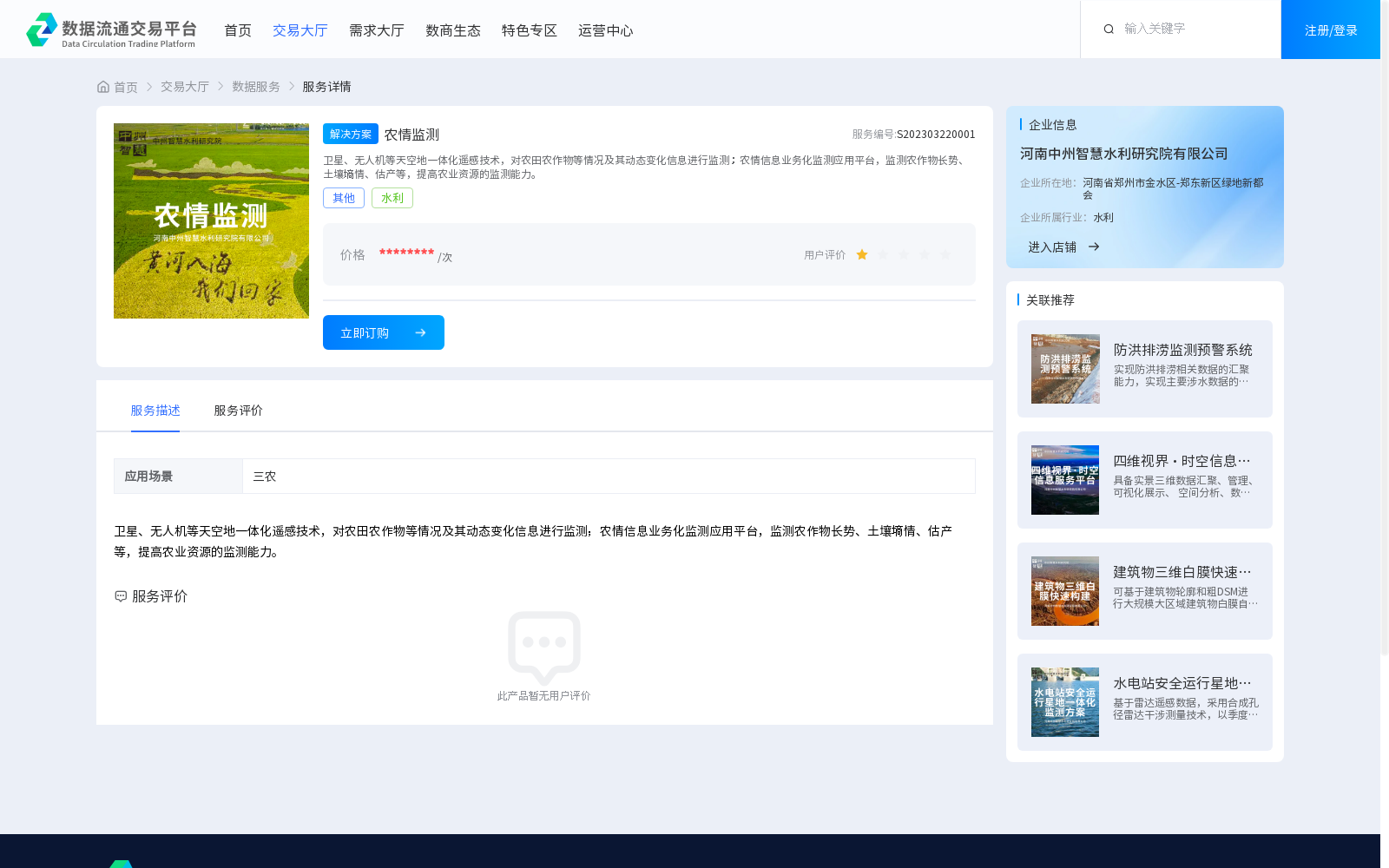This screenshot has width=1389, height=868.
Task: Click the 应用场景 table label
Action: (x=148, y=477)
